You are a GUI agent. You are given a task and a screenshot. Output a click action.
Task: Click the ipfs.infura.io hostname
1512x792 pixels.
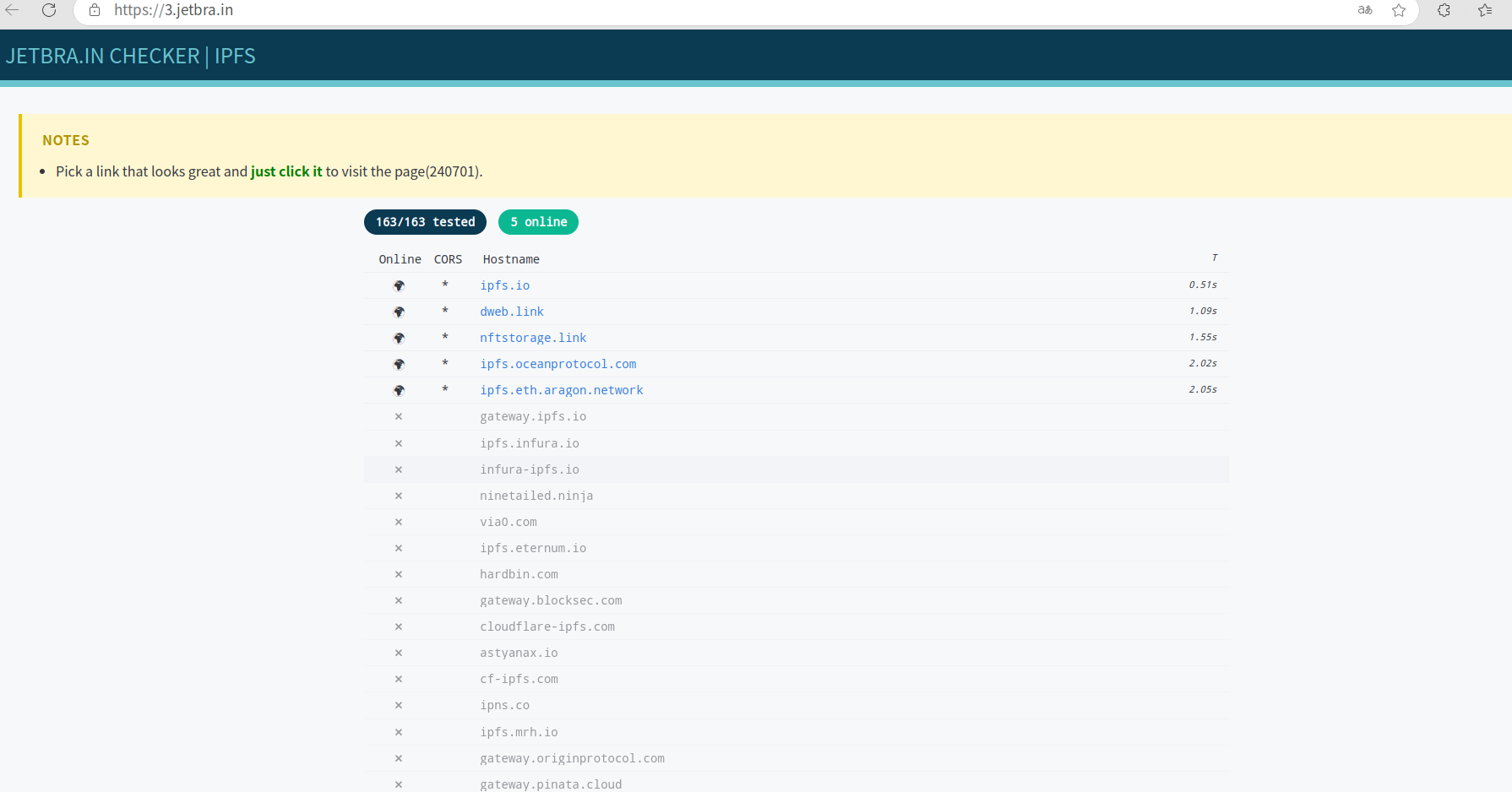[x=530, y=443]
